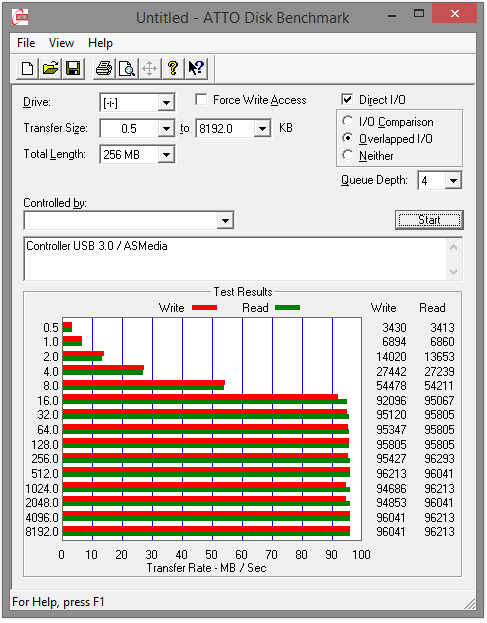
Task: Click inside the Controller USB 3.0 description box
Action: [x=235, y=259]
